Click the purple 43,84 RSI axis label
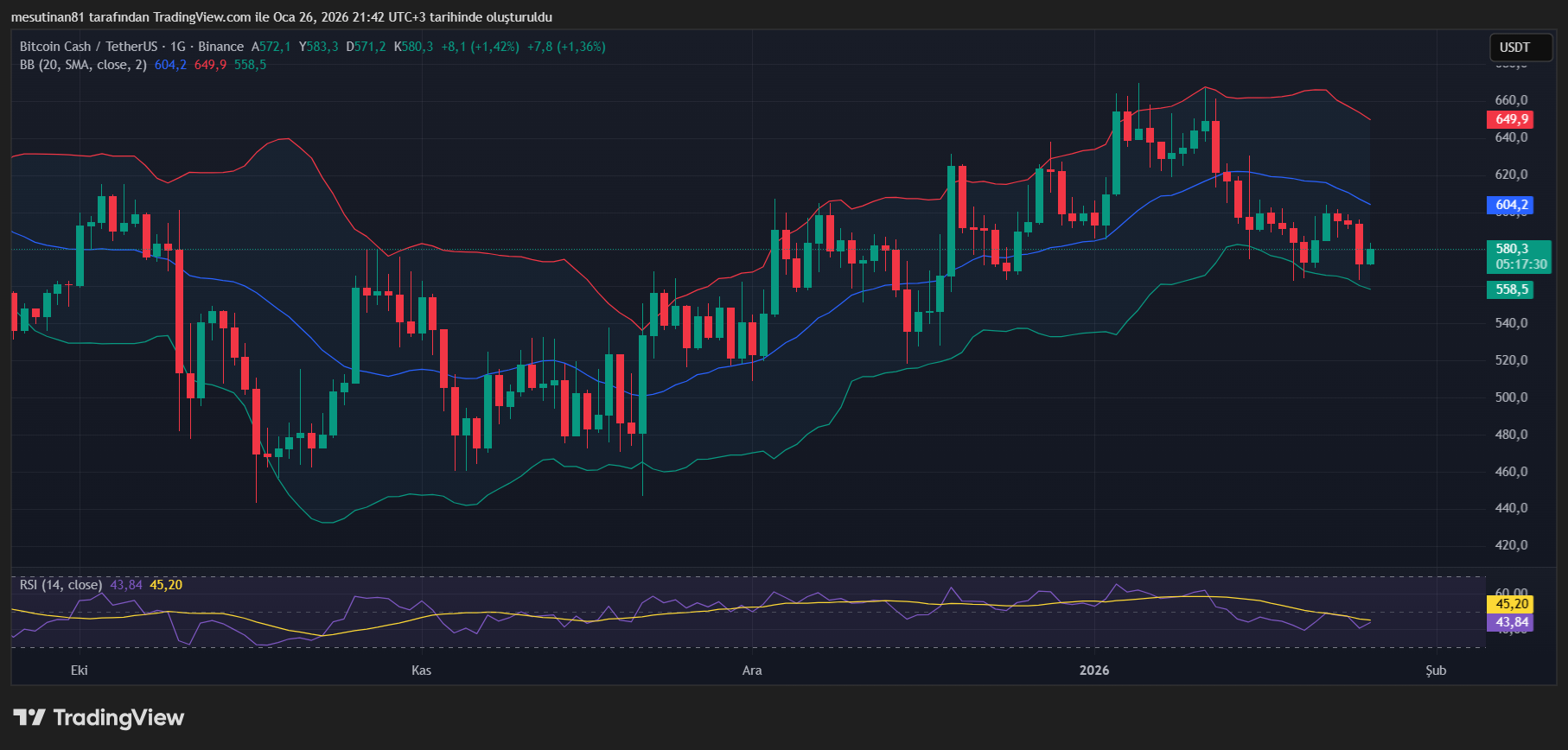This screenshot has height=750, width=1568. 1511,622
